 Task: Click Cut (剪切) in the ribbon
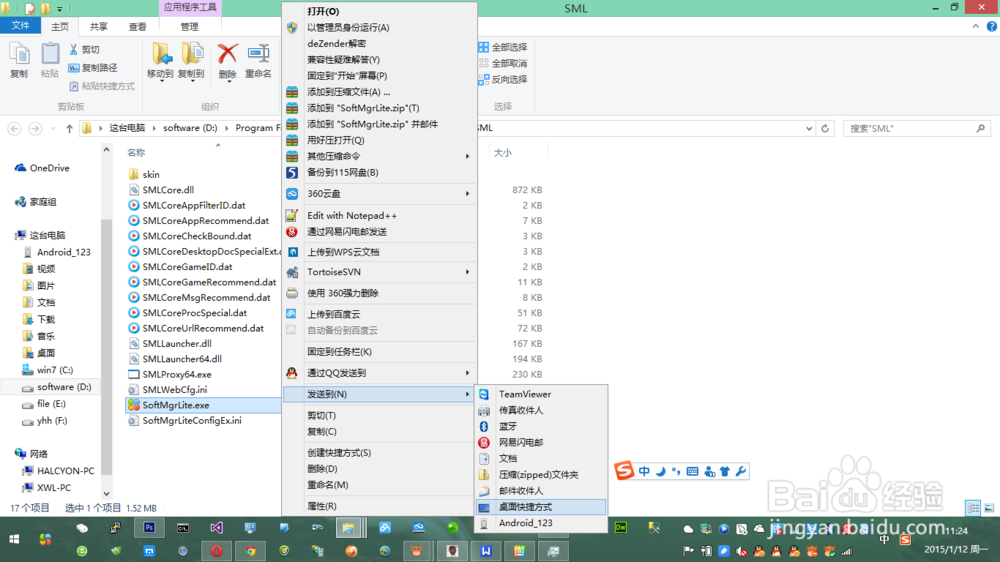point(84,50)
